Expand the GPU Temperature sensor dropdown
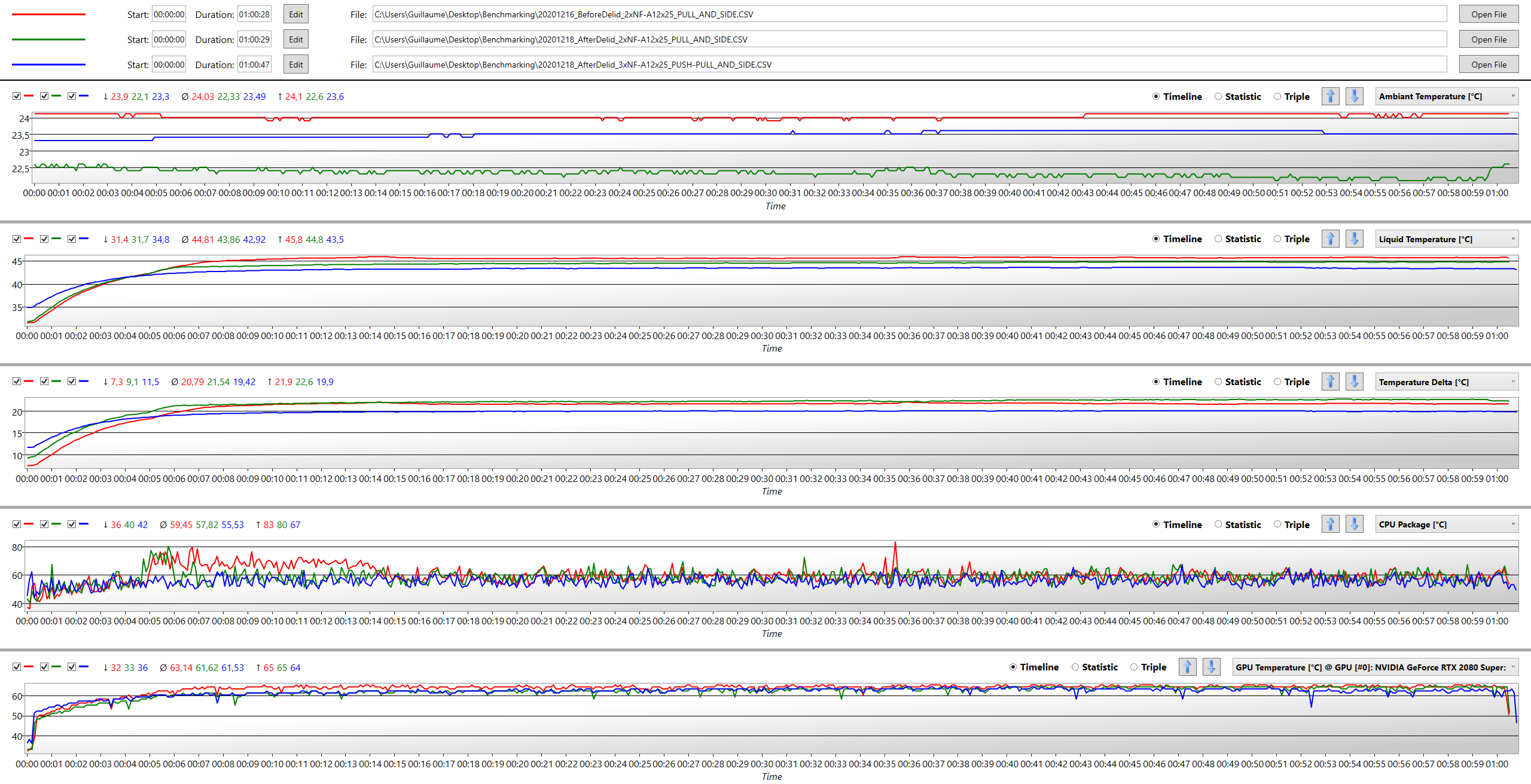Viewport: 1531px width, 784px height. coord(1375,667)
